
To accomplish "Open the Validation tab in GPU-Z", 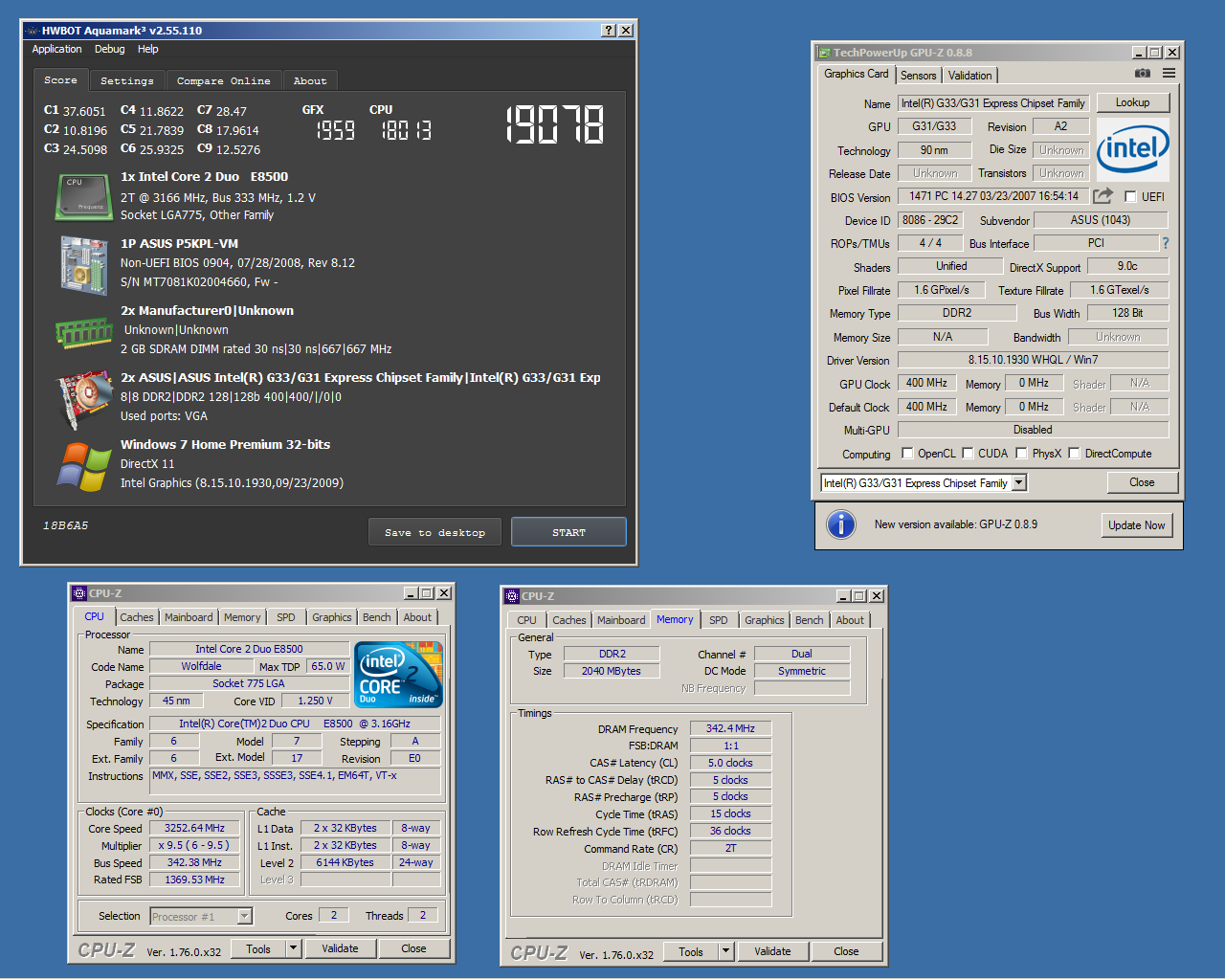I will pyautogui.click(x=970, y=76).
